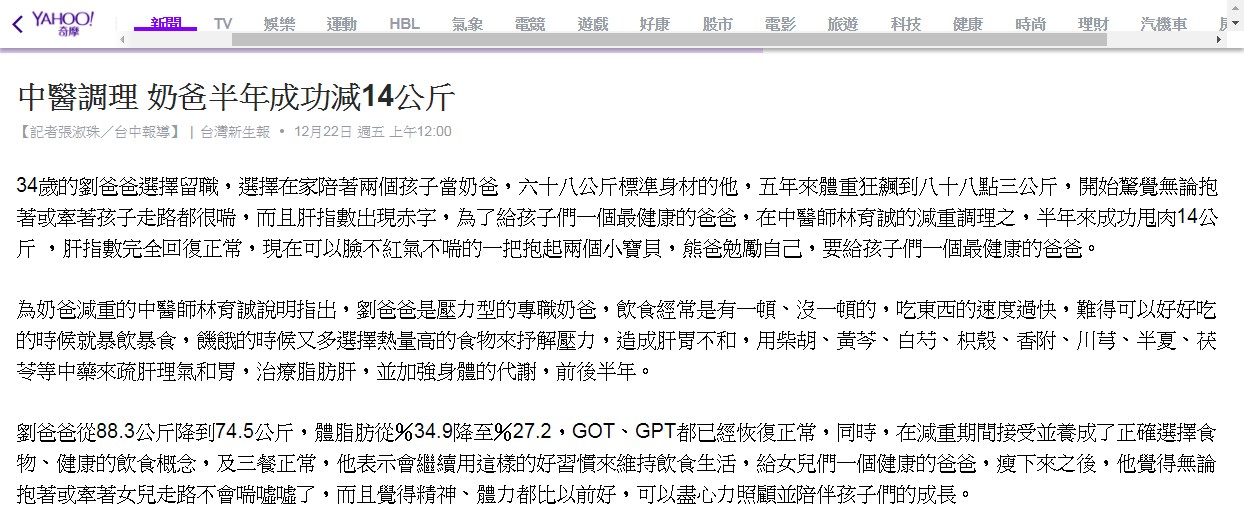Switch to the 電影 tab
1244x531 pixels.
780,24
